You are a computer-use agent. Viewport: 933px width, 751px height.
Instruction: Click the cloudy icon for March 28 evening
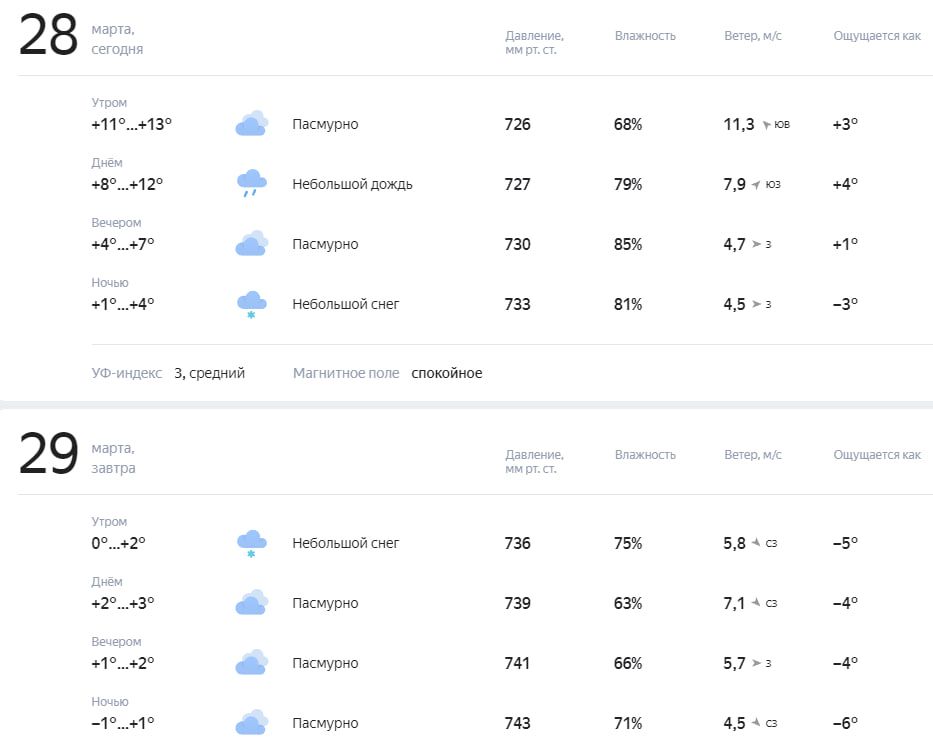coord(251,244)
